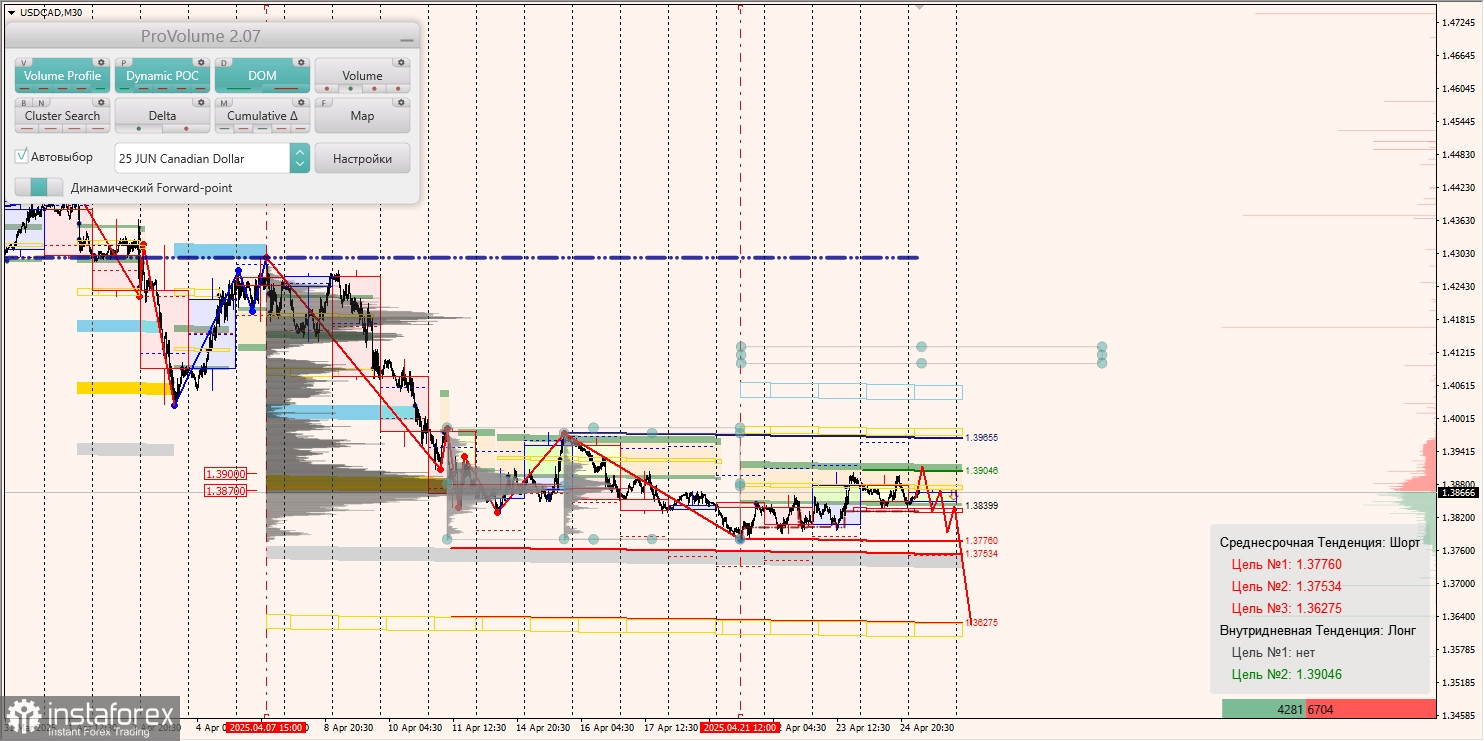
Task: Enable the Delta indicator button
Action: (x=162, y=115)
